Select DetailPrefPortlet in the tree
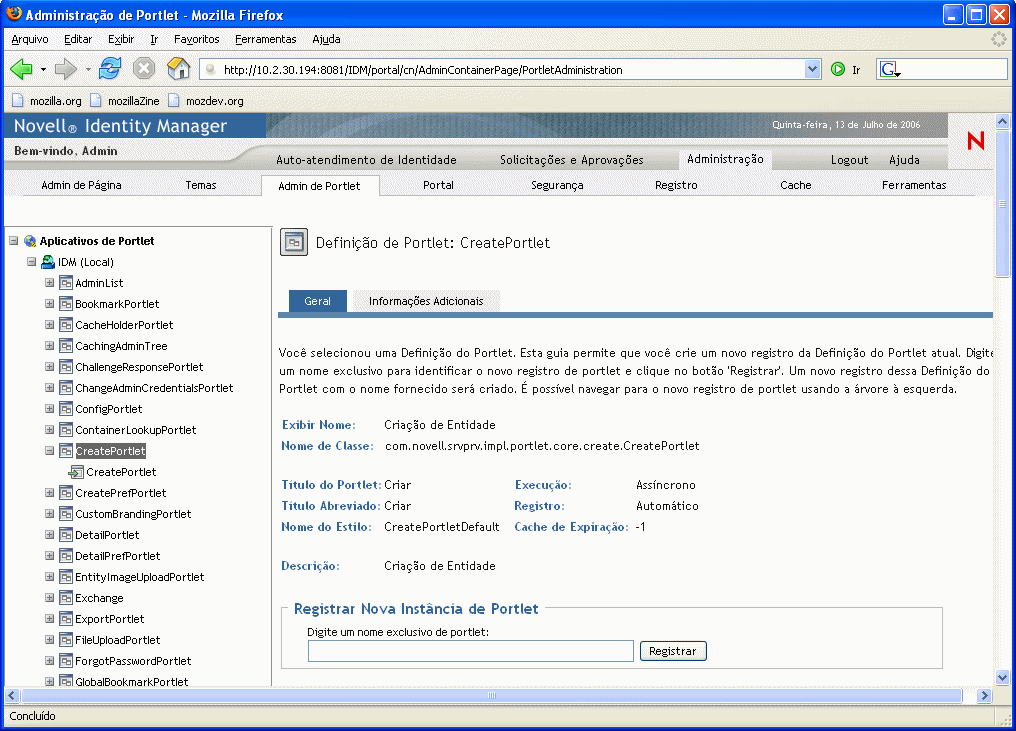1016x731 pixels. (x=117, y=556)
